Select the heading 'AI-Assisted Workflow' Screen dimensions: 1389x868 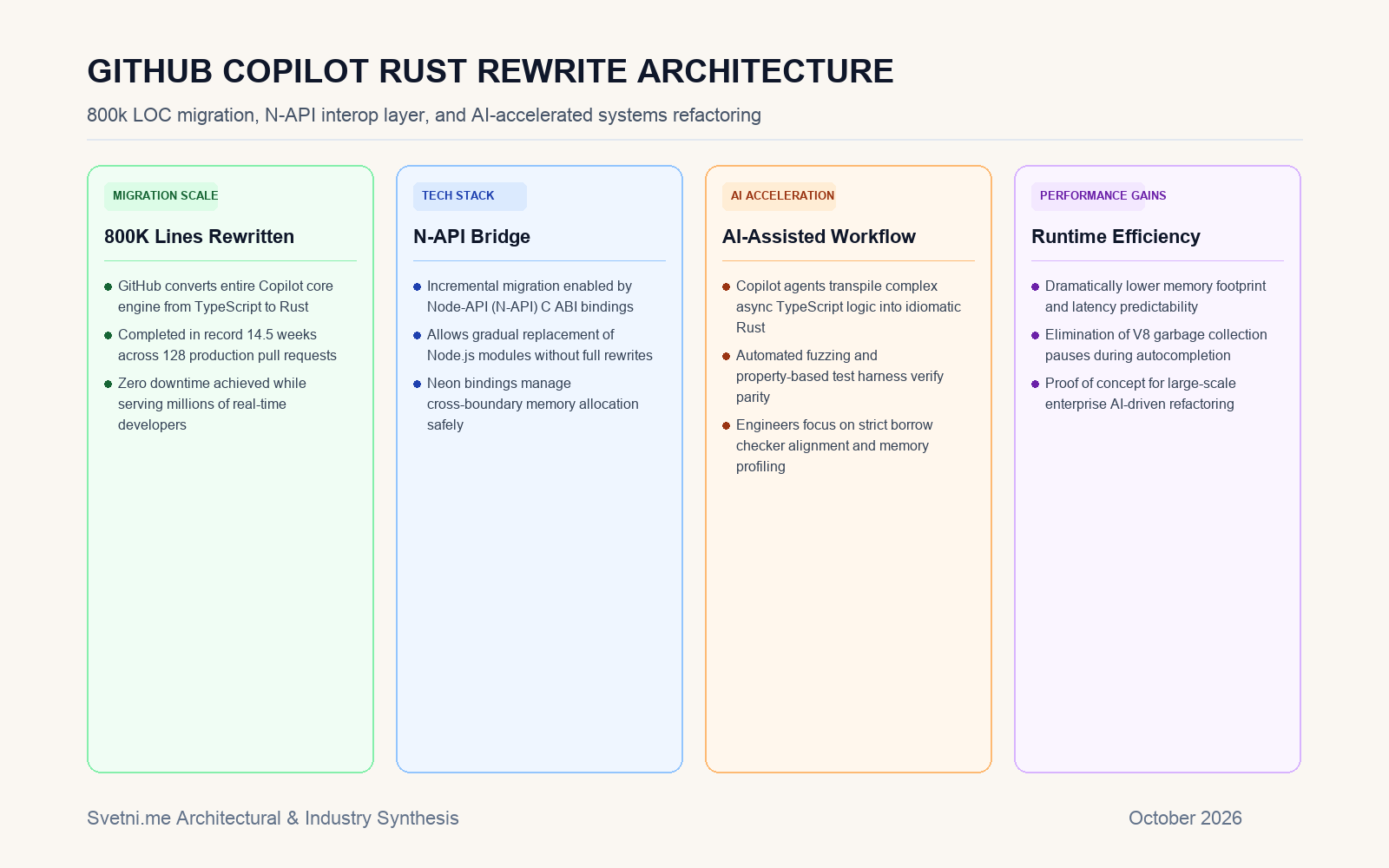[x=819, y=236]
